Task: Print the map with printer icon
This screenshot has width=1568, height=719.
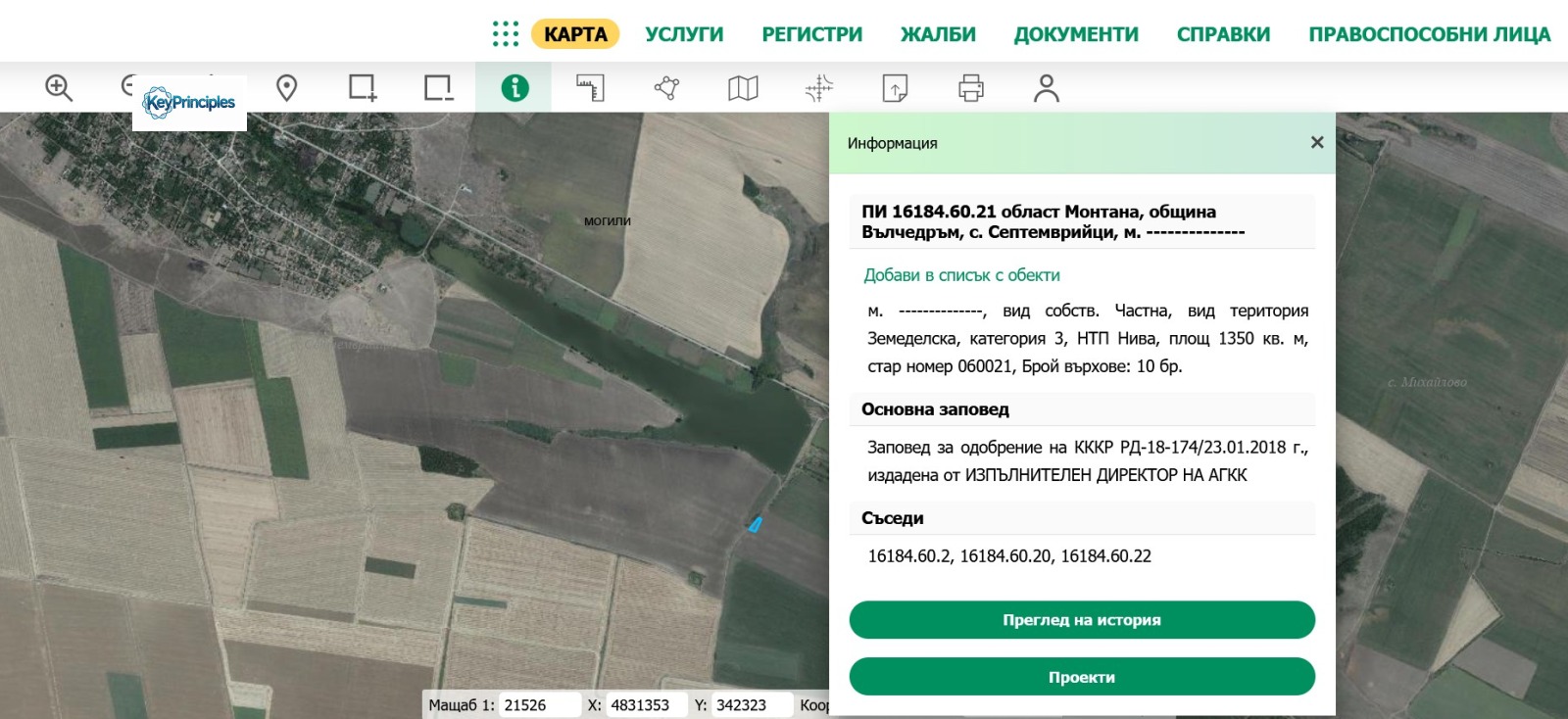Action: point(971,88)
